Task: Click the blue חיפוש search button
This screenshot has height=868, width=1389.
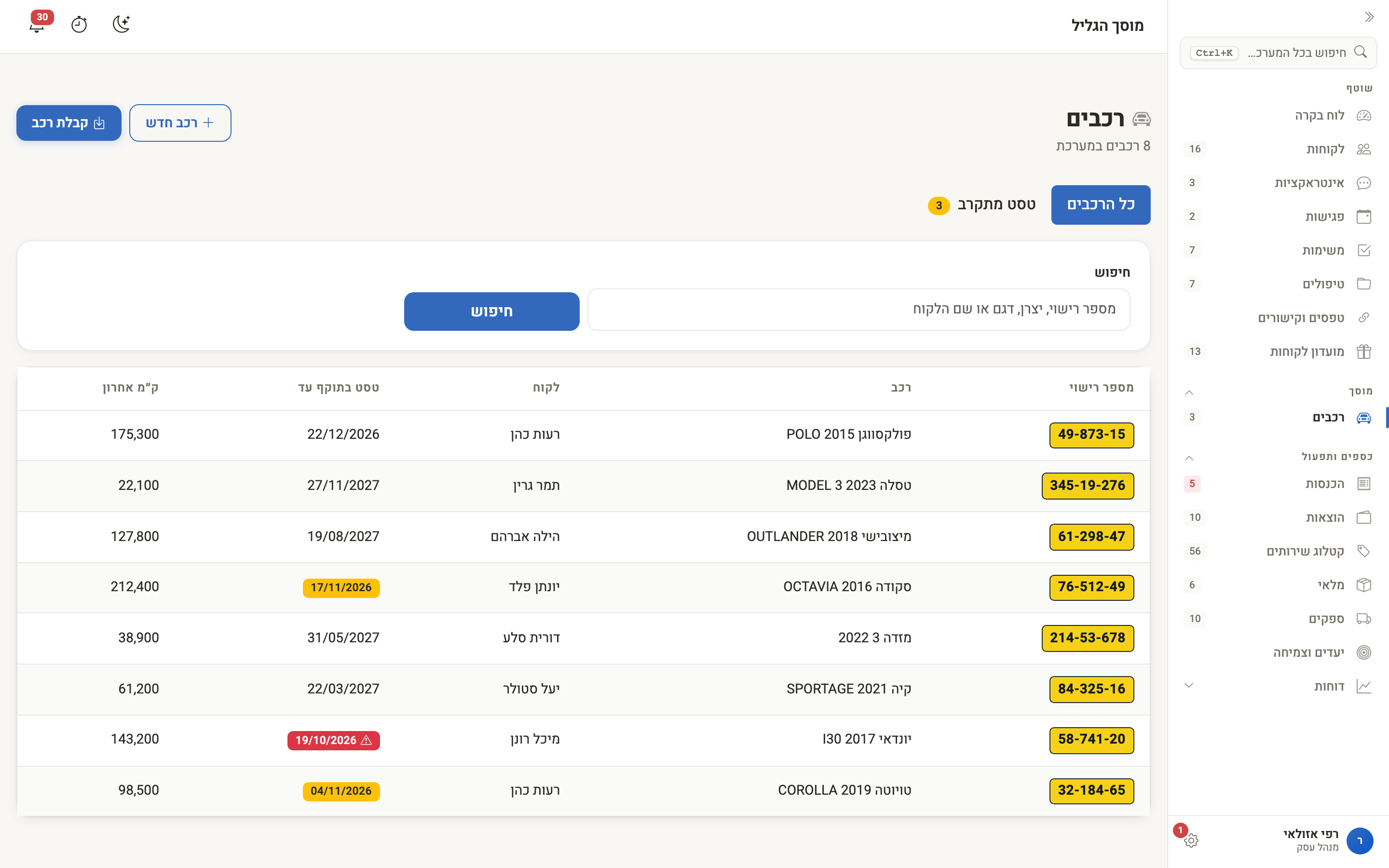Action: 491,311
